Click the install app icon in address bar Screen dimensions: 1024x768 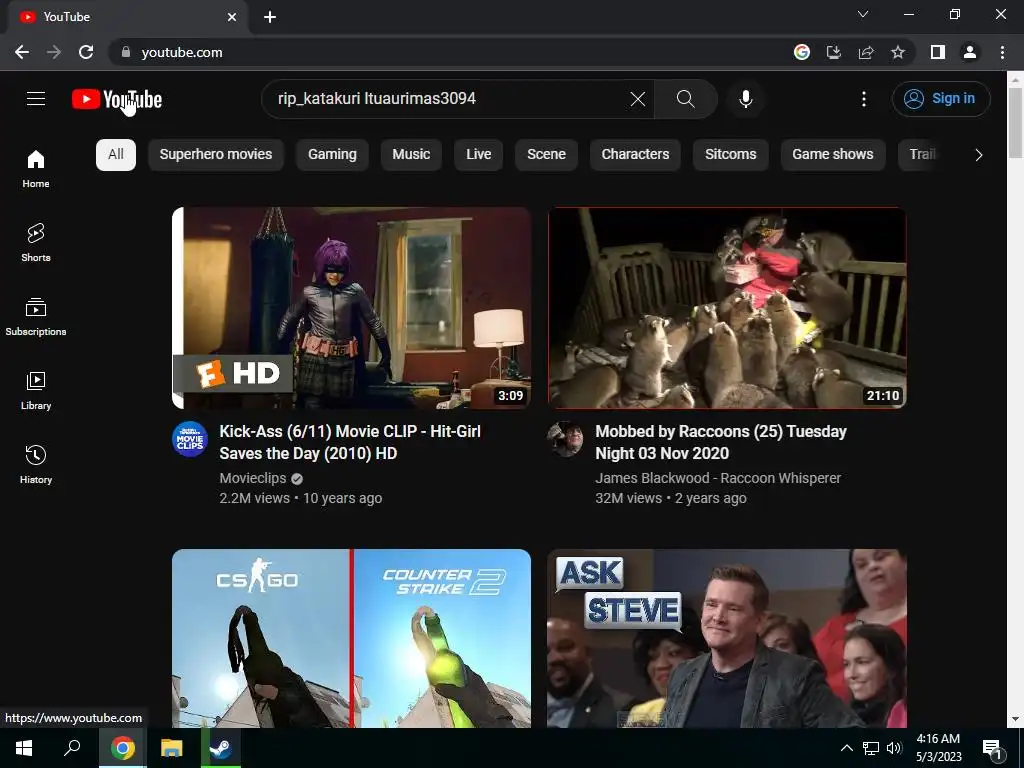pos(833,52)
